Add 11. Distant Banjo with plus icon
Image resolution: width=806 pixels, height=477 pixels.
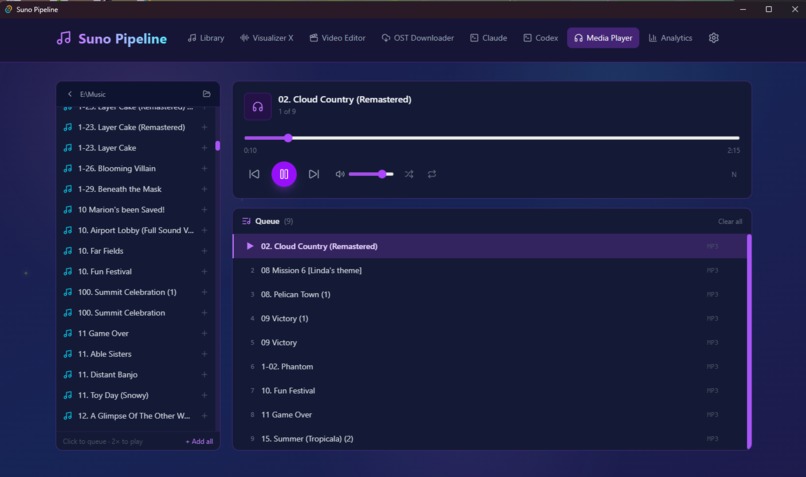[x=204, y=374]
